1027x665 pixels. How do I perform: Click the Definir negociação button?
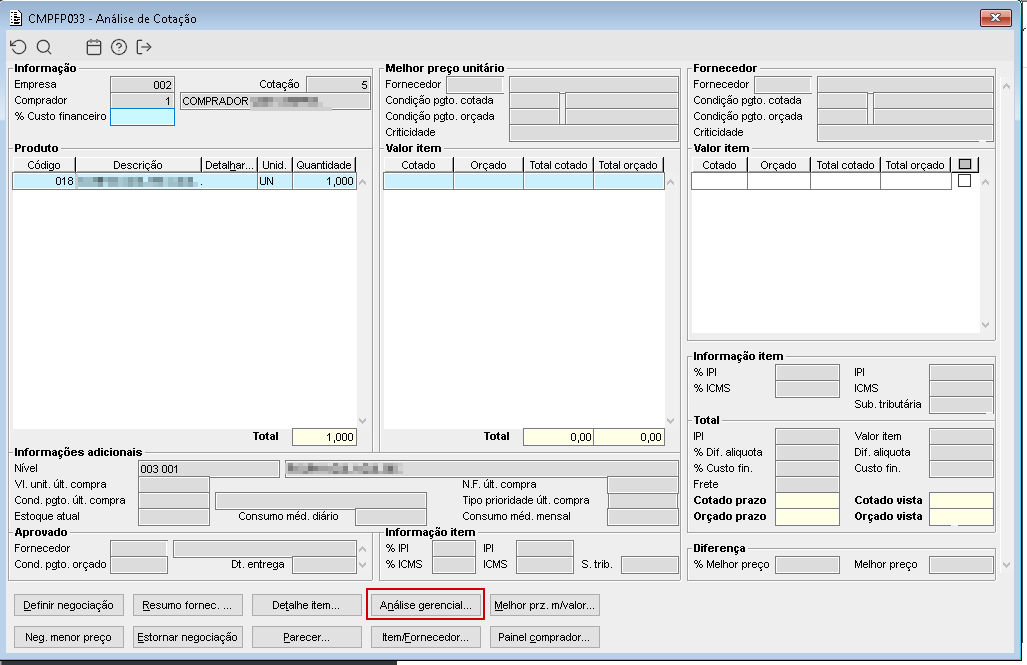[69, 605]
